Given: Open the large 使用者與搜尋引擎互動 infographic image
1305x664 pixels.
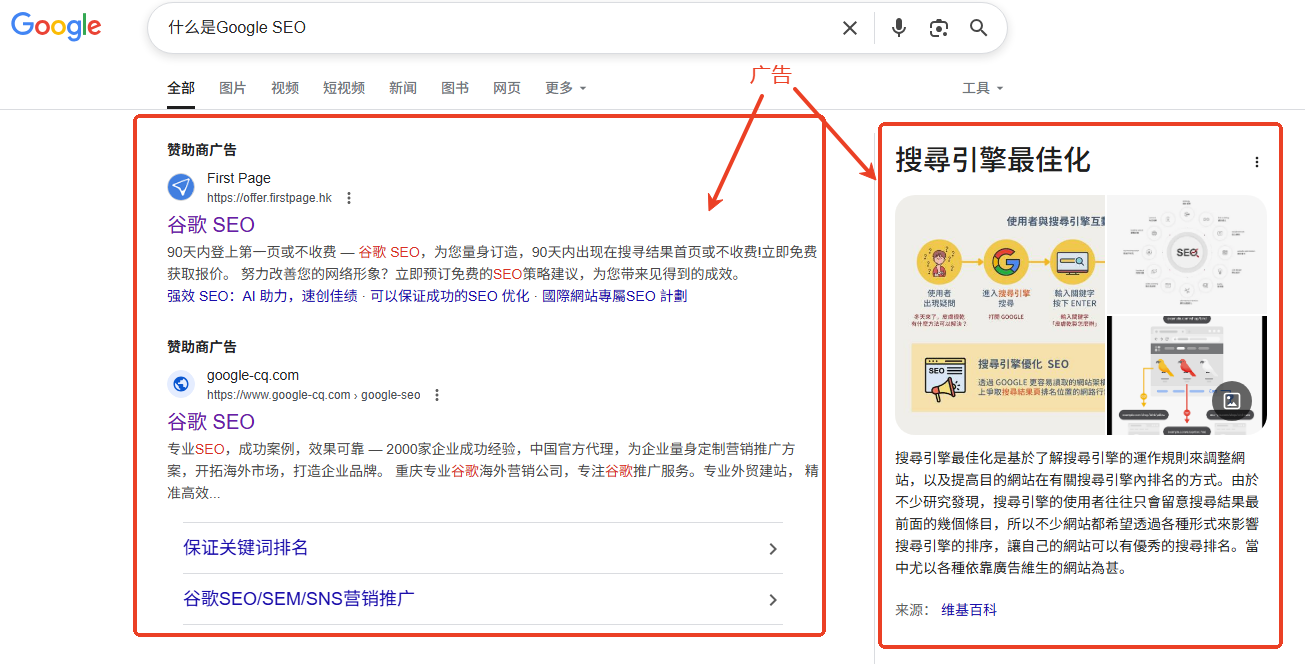Looking at the screenshot, I should 1000,314.
